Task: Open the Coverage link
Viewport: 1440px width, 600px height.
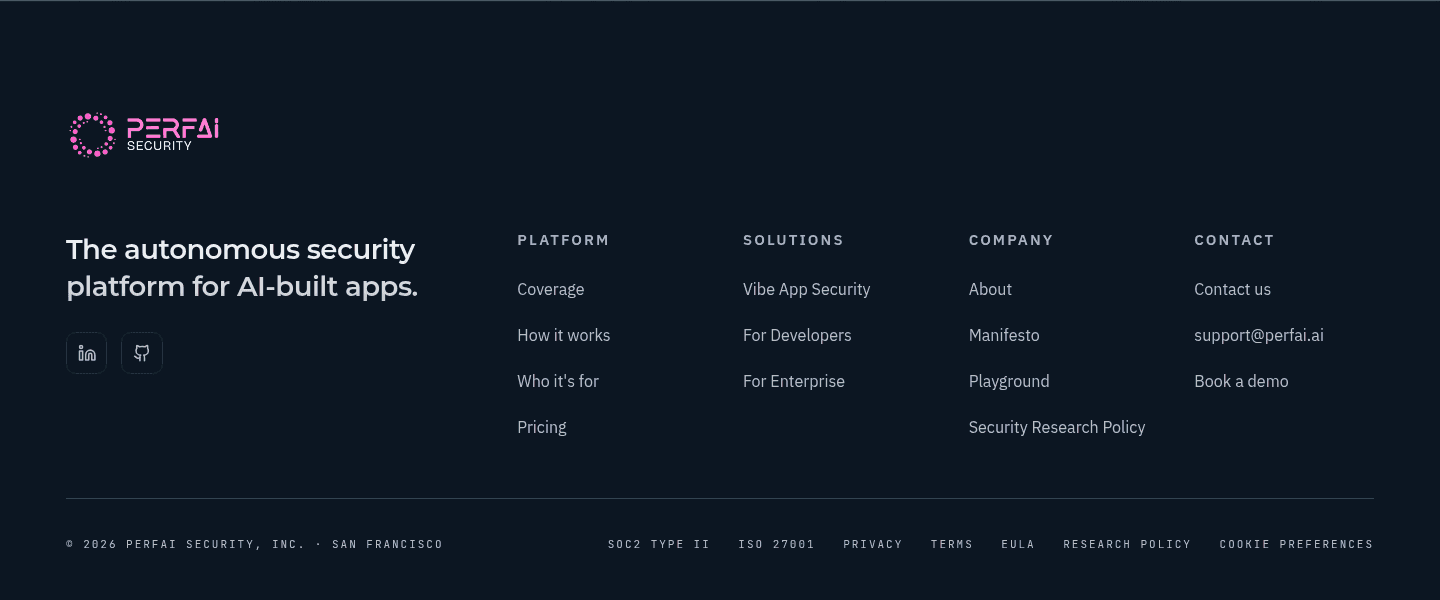Action: pyautogui.click(x=551, y=289)
